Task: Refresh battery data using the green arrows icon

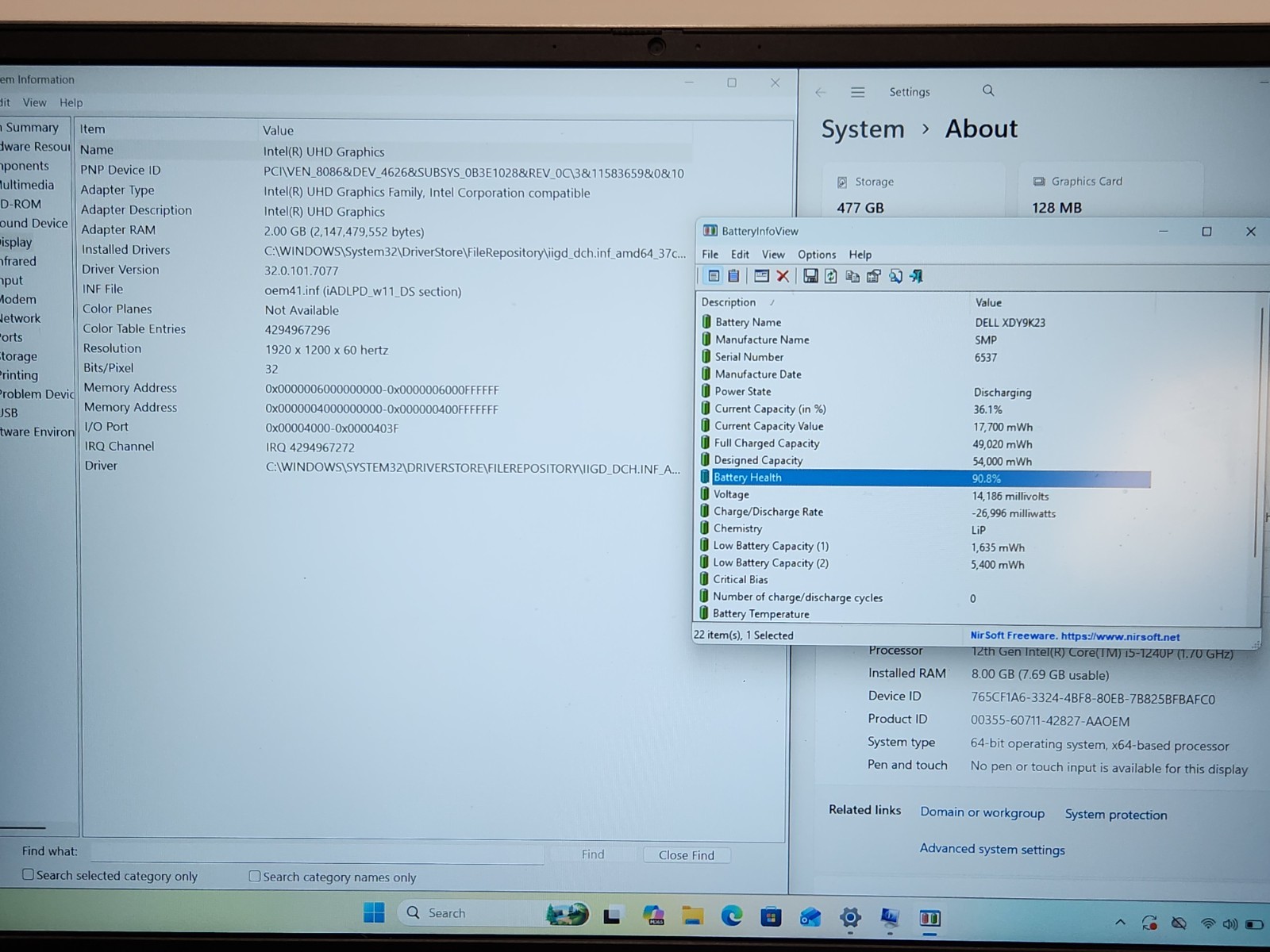Action: (831, 276)
